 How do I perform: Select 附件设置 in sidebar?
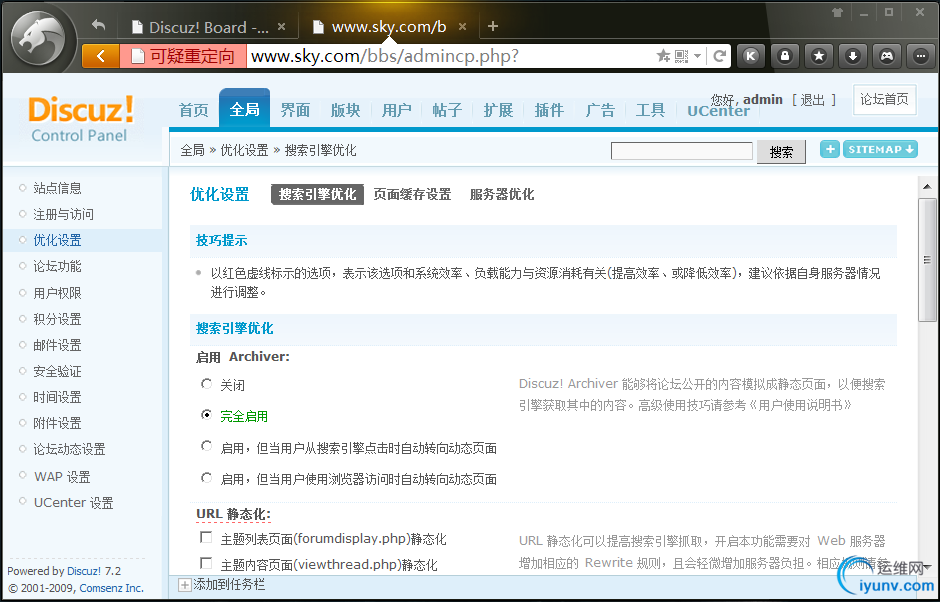tap(58, 423)
